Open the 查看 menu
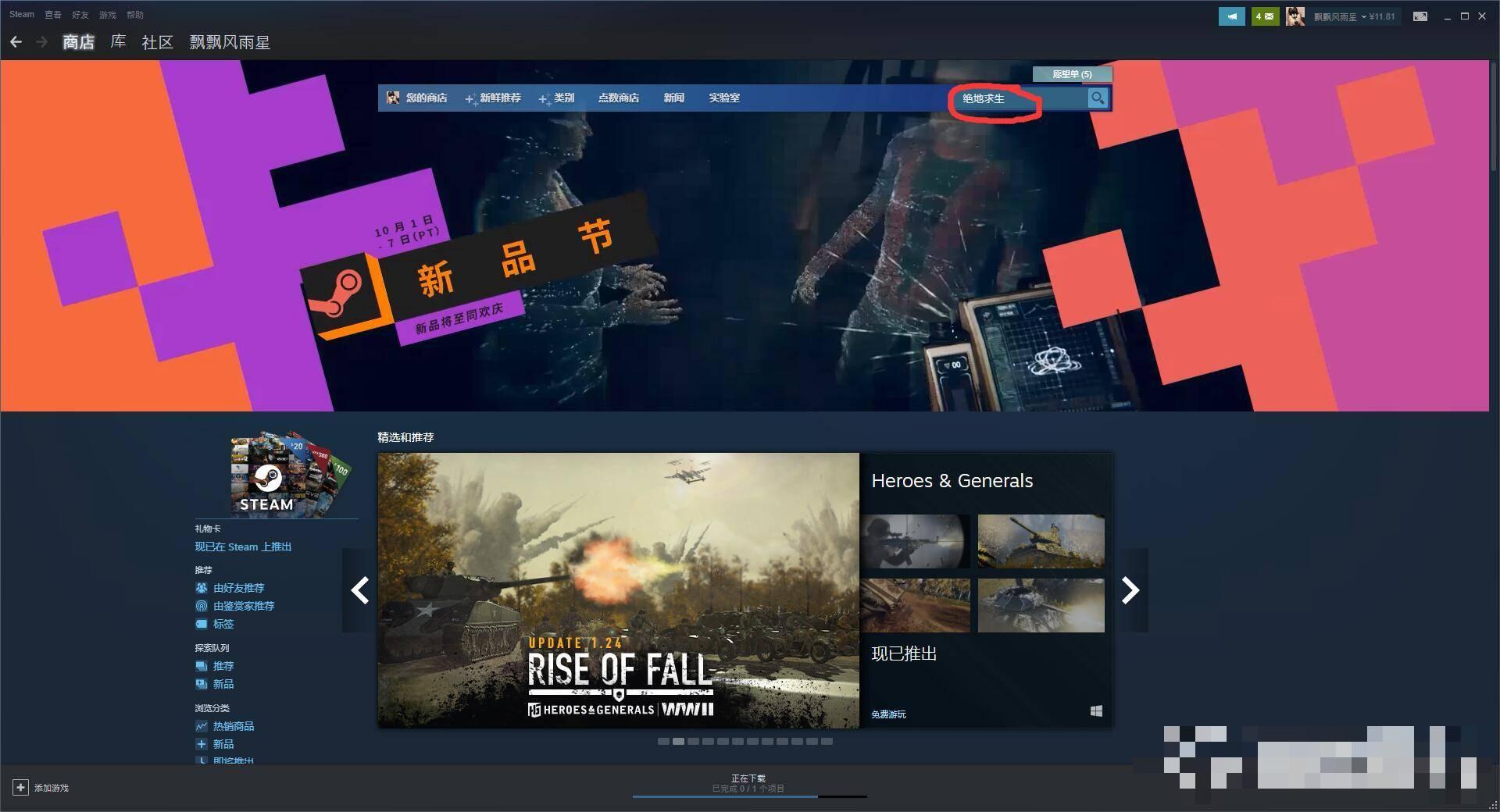Screen dimensions: 1500x812 point(53,15)
